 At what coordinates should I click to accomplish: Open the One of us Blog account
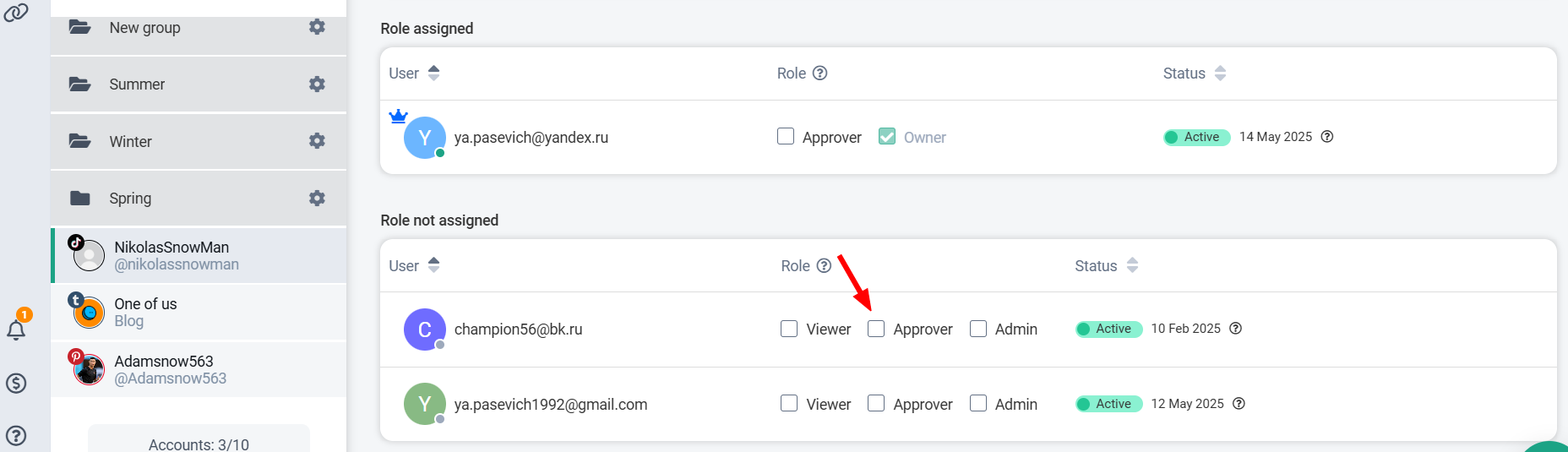point(145,312)
